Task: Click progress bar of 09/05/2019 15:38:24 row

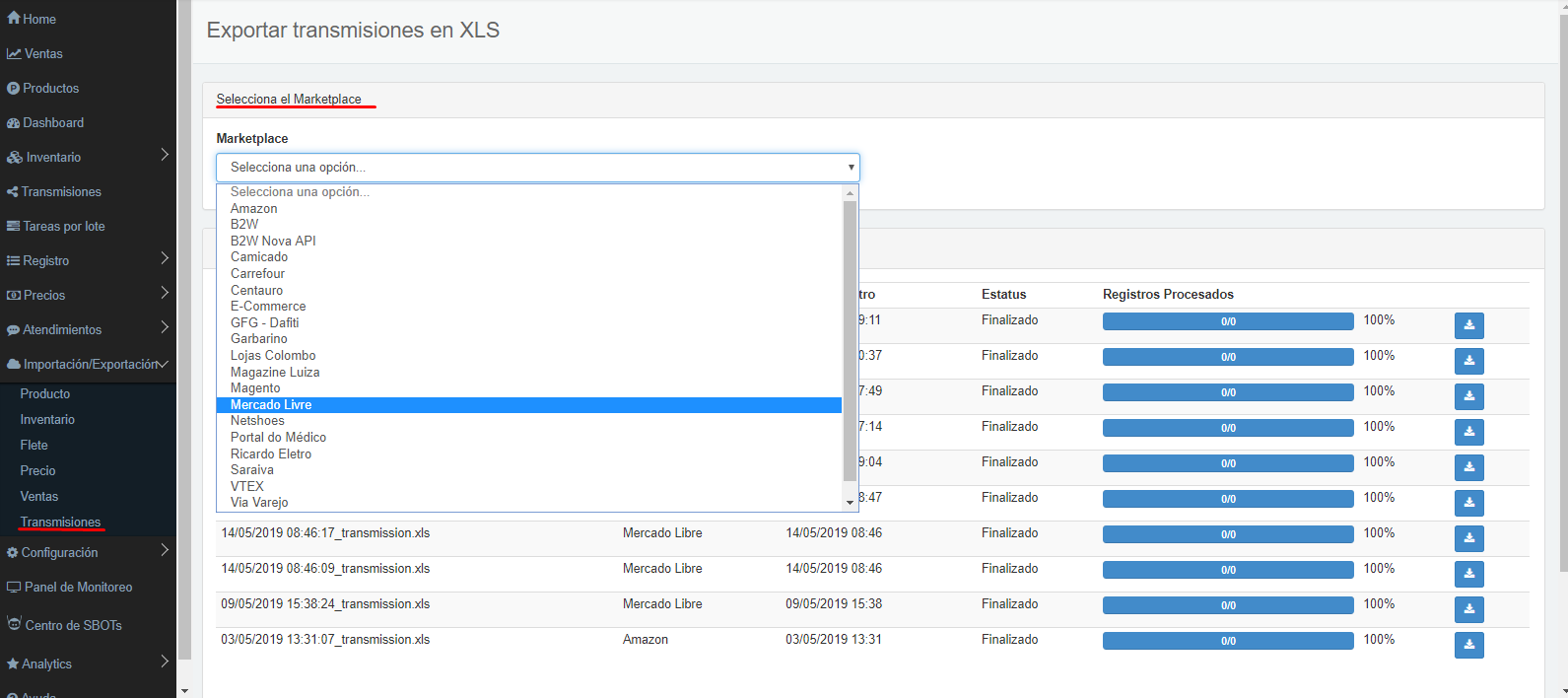Action: (x=1228, y=605)
